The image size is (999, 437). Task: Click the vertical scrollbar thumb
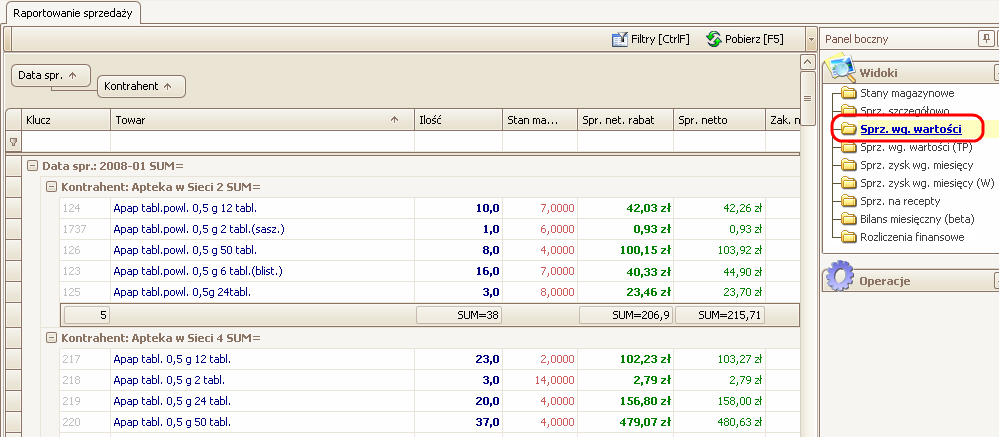[x=807, y=98]
